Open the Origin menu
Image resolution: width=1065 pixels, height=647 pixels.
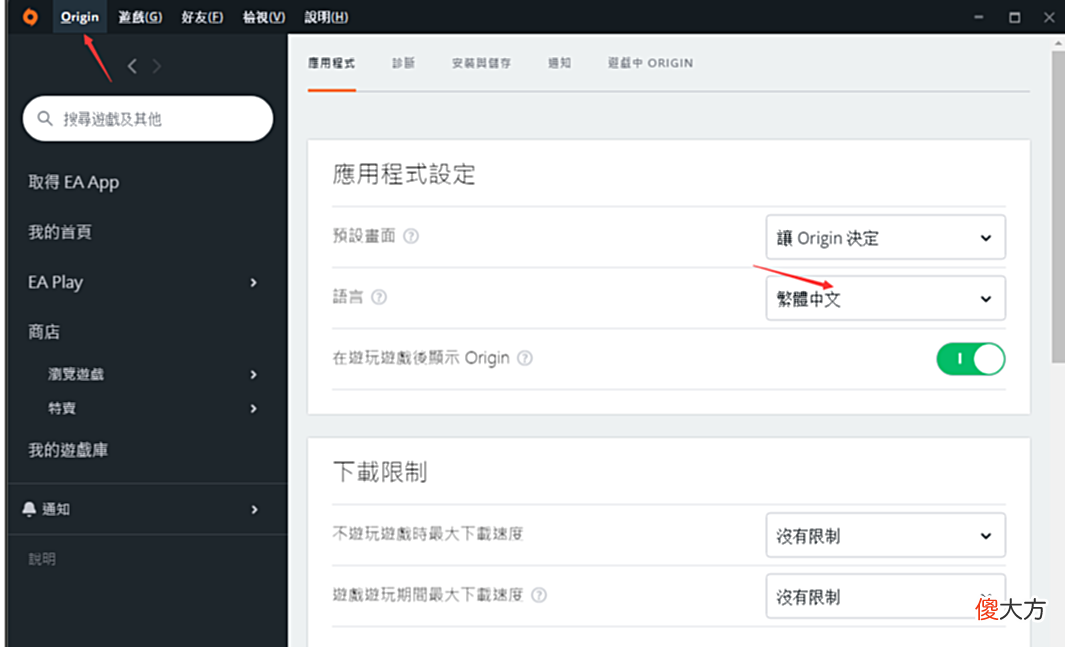79,17
